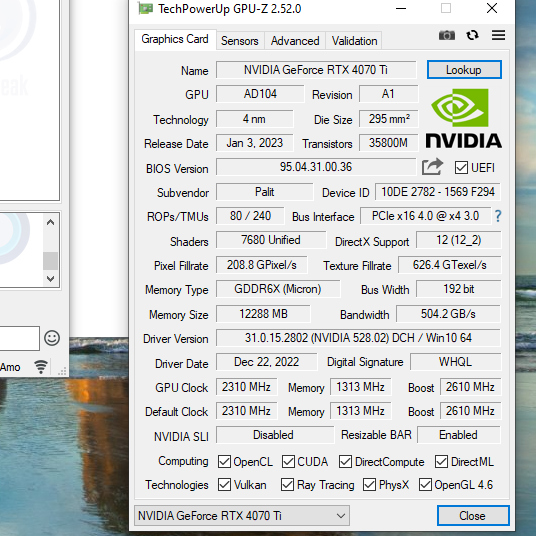Click the Shaders value 7680 Unified
Viewport: 536px width, 536px height.
coord(271,240)
